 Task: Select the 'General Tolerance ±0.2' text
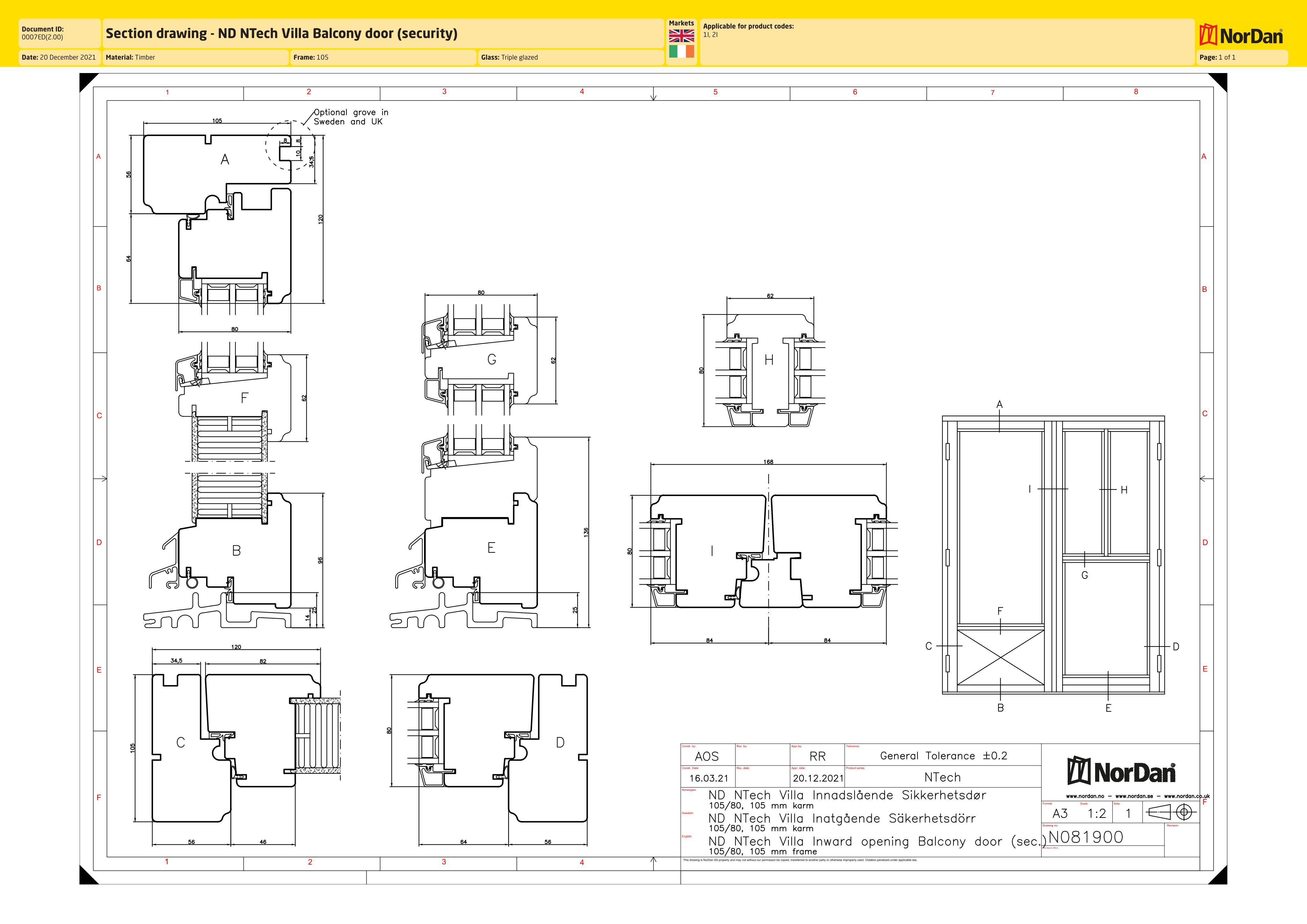(944, 756)
